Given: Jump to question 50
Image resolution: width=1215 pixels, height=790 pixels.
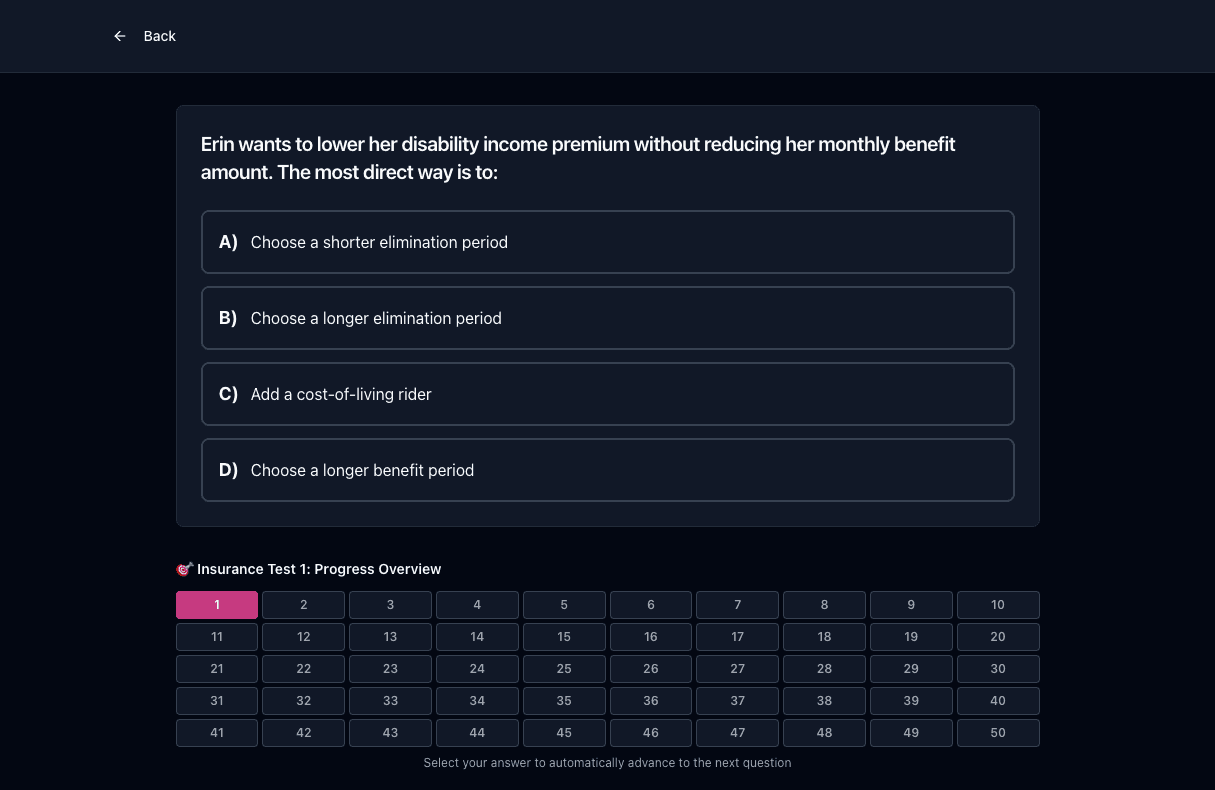Looking at the screenshot, I should 998,733.
